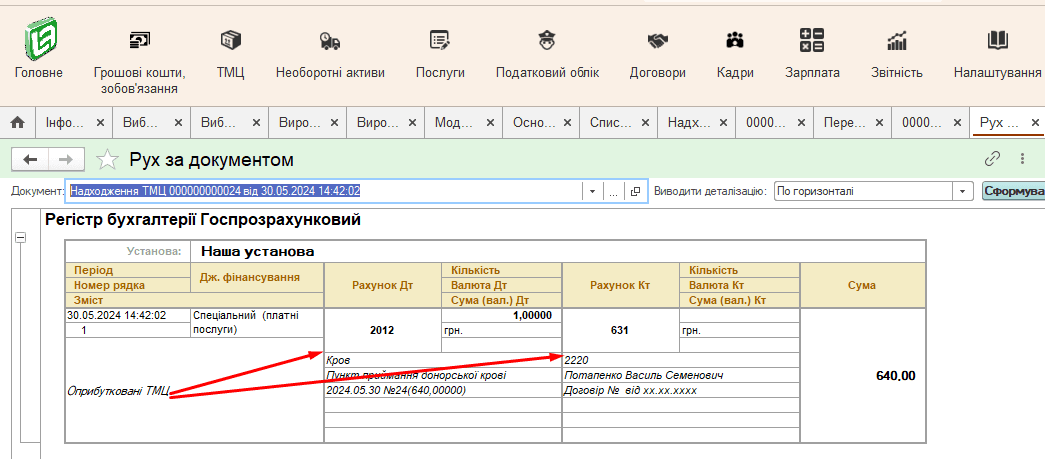
Task: Open the Зарплата calculator icon
Action: [812, 42]
